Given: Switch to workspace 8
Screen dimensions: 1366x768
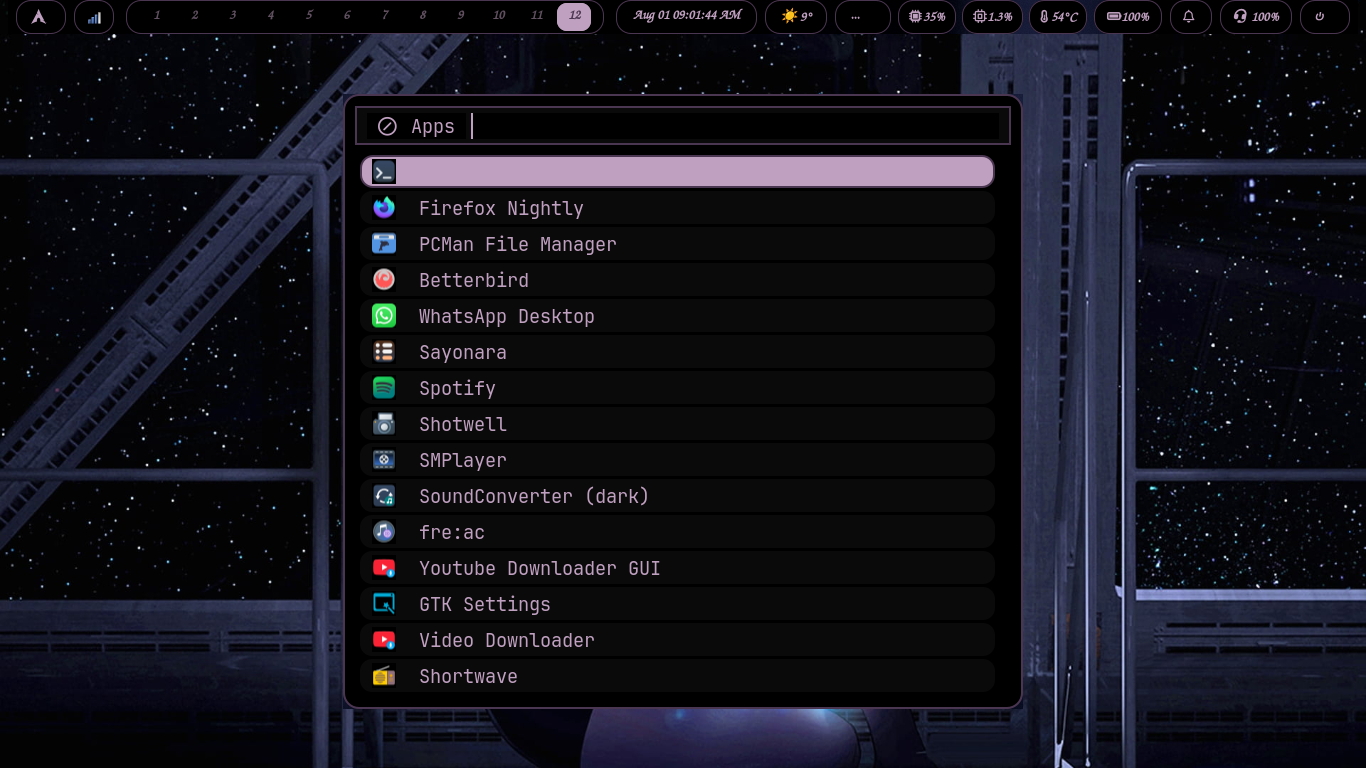Looking at the screenshot, I should tap(423, 16).
